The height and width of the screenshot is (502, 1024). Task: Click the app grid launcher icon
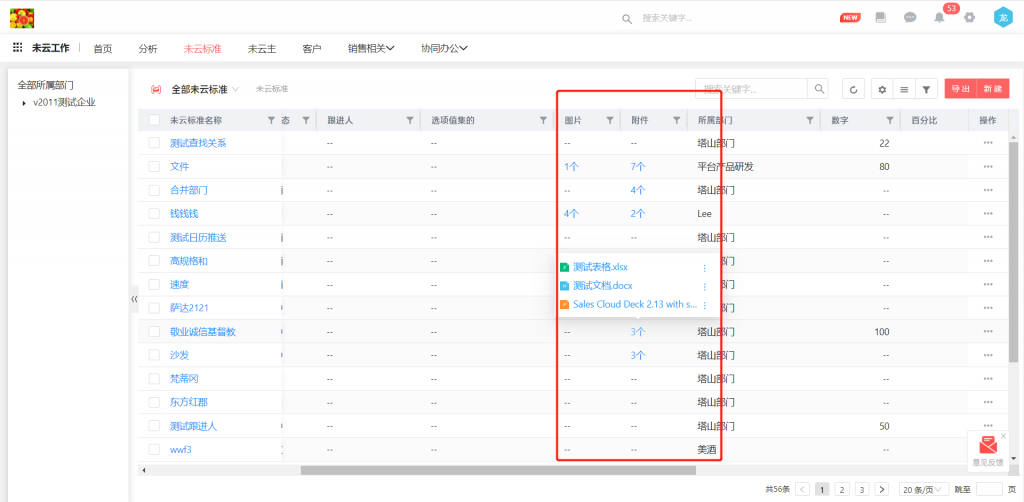click(x=18, y=48)
